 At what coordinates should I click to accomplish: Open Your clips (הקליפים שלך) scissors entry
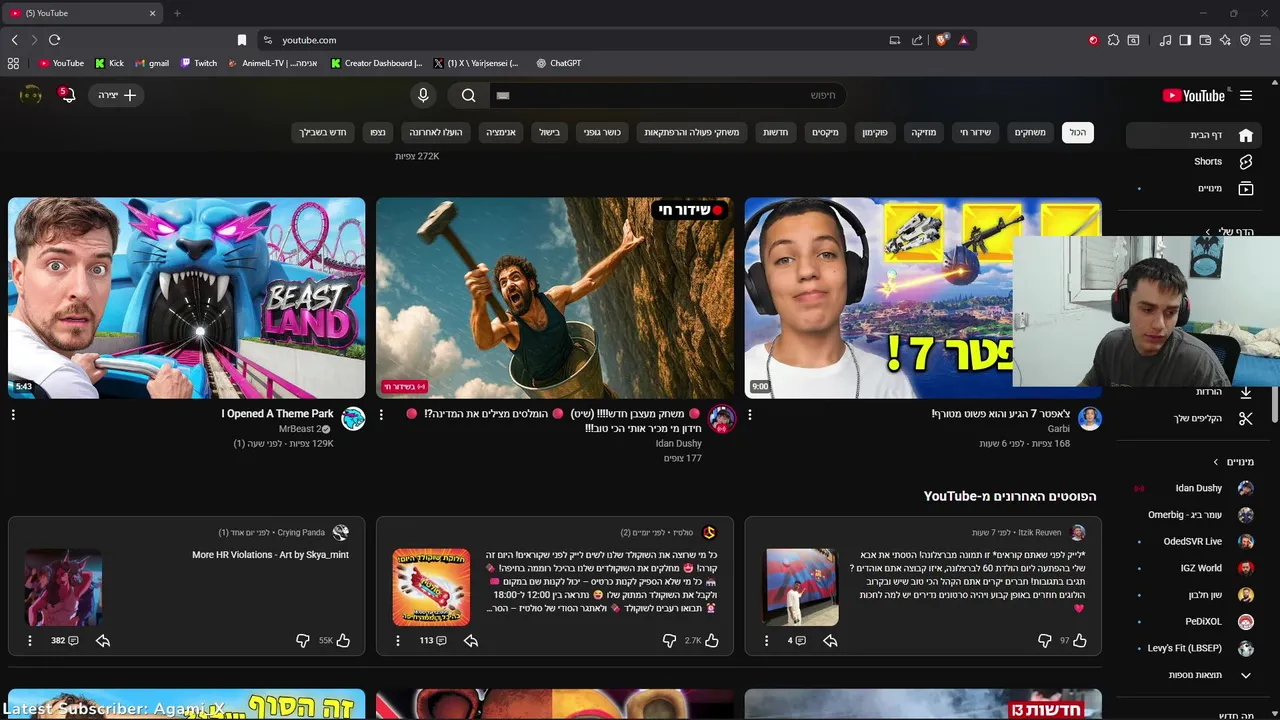1194,418
